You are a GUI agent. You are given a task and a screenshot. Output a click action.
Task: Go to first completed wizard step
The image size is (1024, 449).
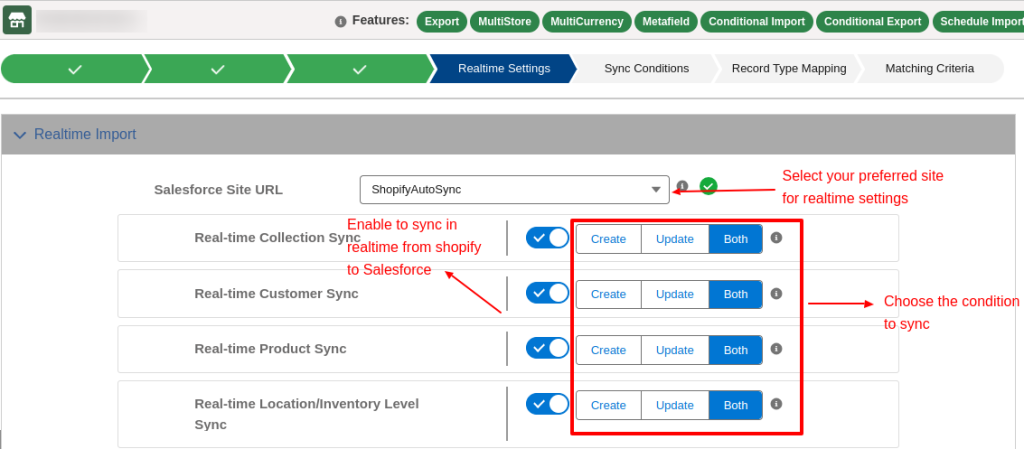pyautogui.click(x=74, y=69)
